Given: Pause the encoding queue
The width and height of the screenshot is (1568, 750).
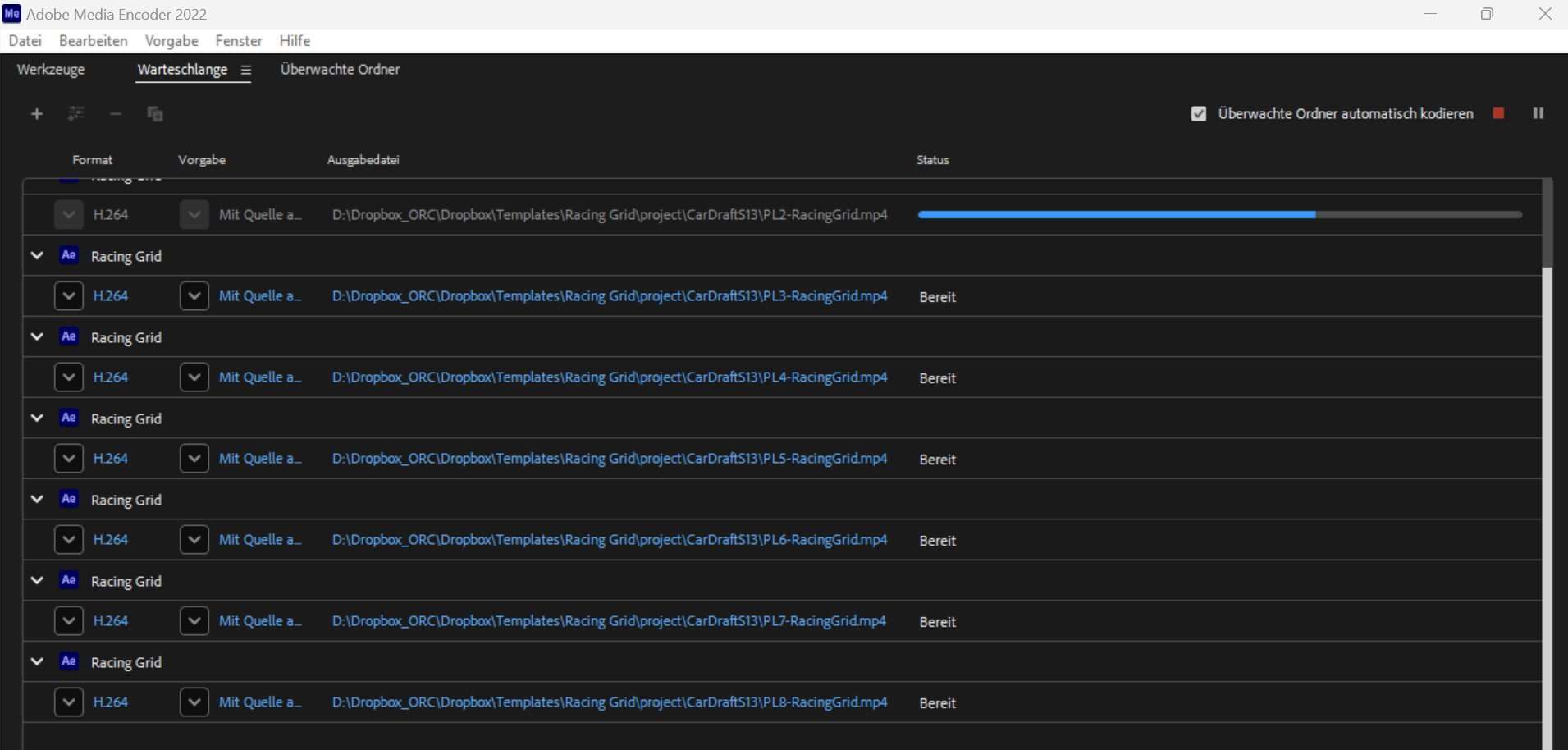Looking at the screenshot, I should [1538, 113].
